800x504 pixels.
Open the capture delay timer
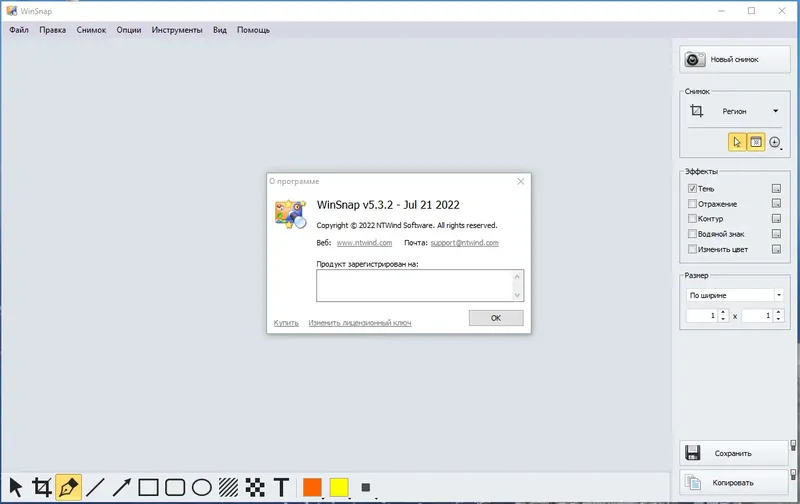pyautogui.click(x=775, y=142)
